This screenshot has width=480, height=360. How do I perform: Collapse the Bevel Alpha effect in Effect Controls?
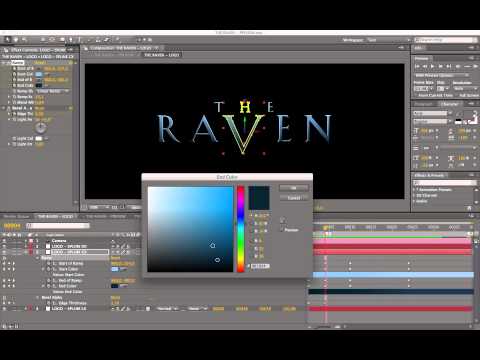pyautogui.click(x=4, y=108)
